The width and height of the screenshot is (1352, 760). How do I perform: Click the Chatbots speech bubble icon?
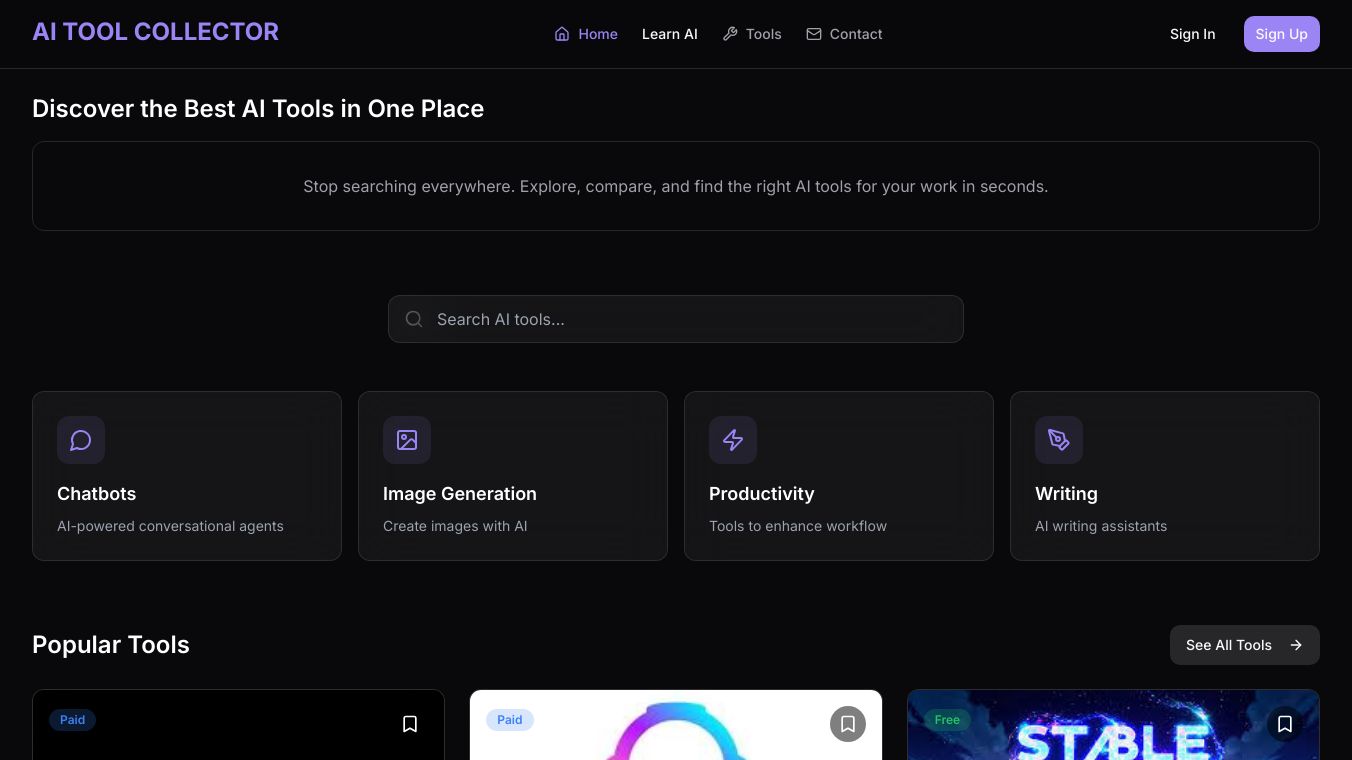point(81,440)
